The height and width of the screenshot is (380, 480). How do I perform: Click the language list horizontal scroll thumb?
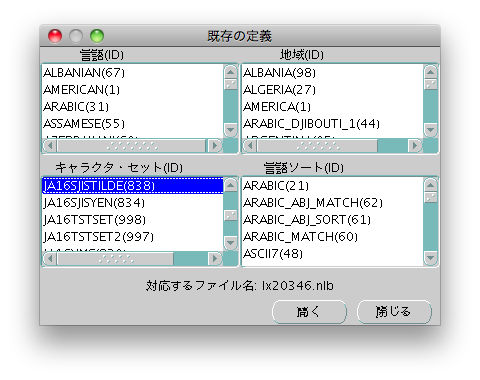[132, 146]
